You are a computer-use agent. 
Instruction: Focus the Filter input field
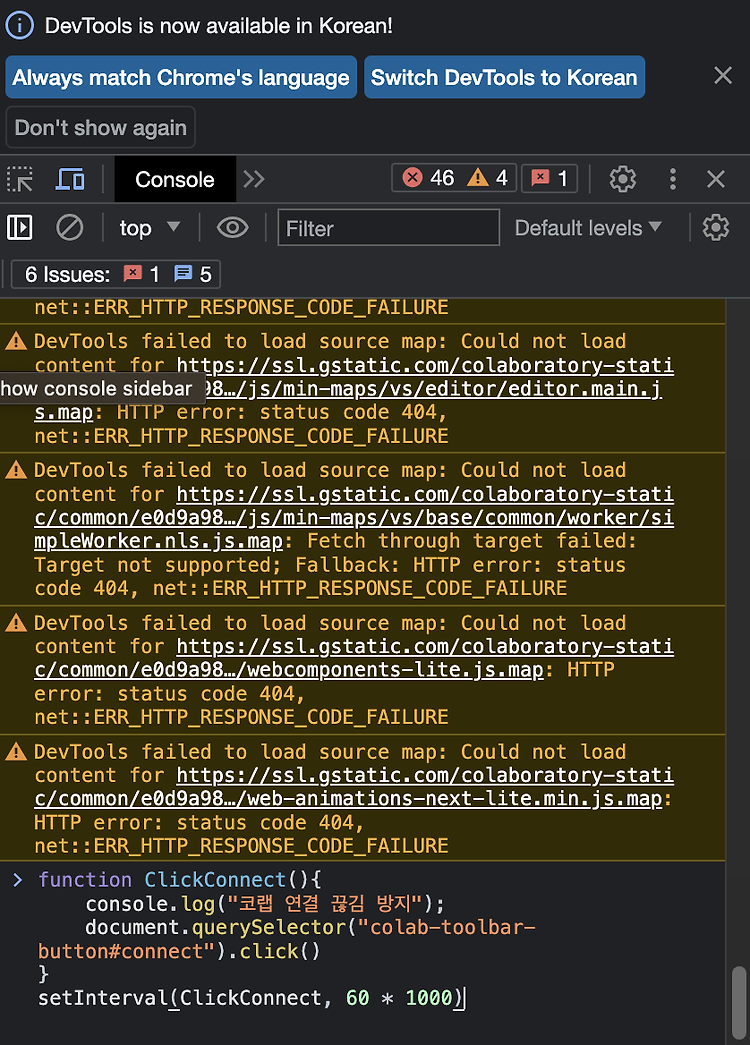(x=389, y=228)
